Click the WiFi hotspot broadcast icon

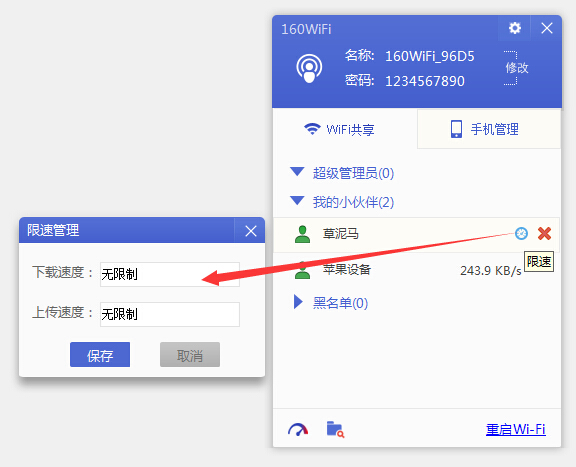click(309, 68)
